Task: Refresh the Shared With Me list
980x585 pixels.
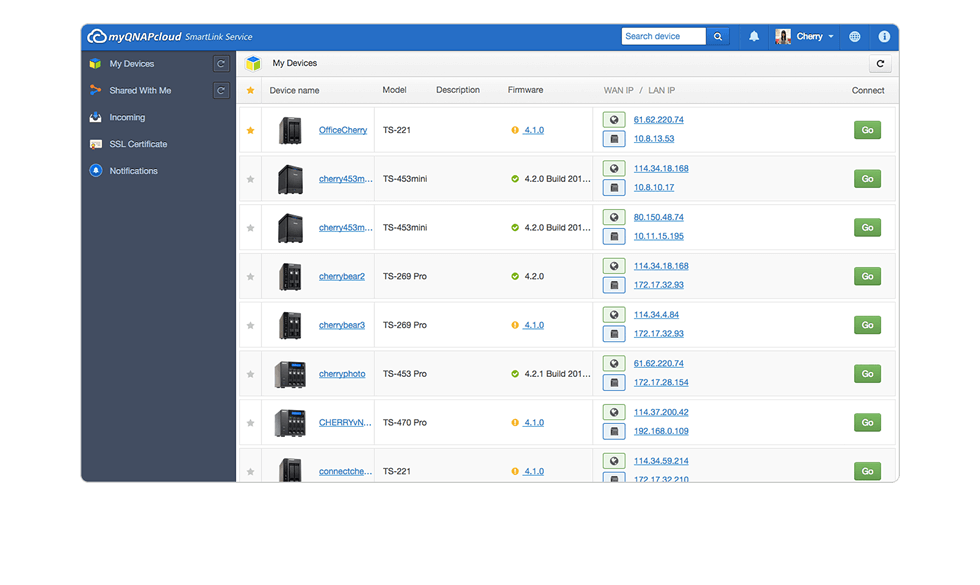Action: [220, 90]
